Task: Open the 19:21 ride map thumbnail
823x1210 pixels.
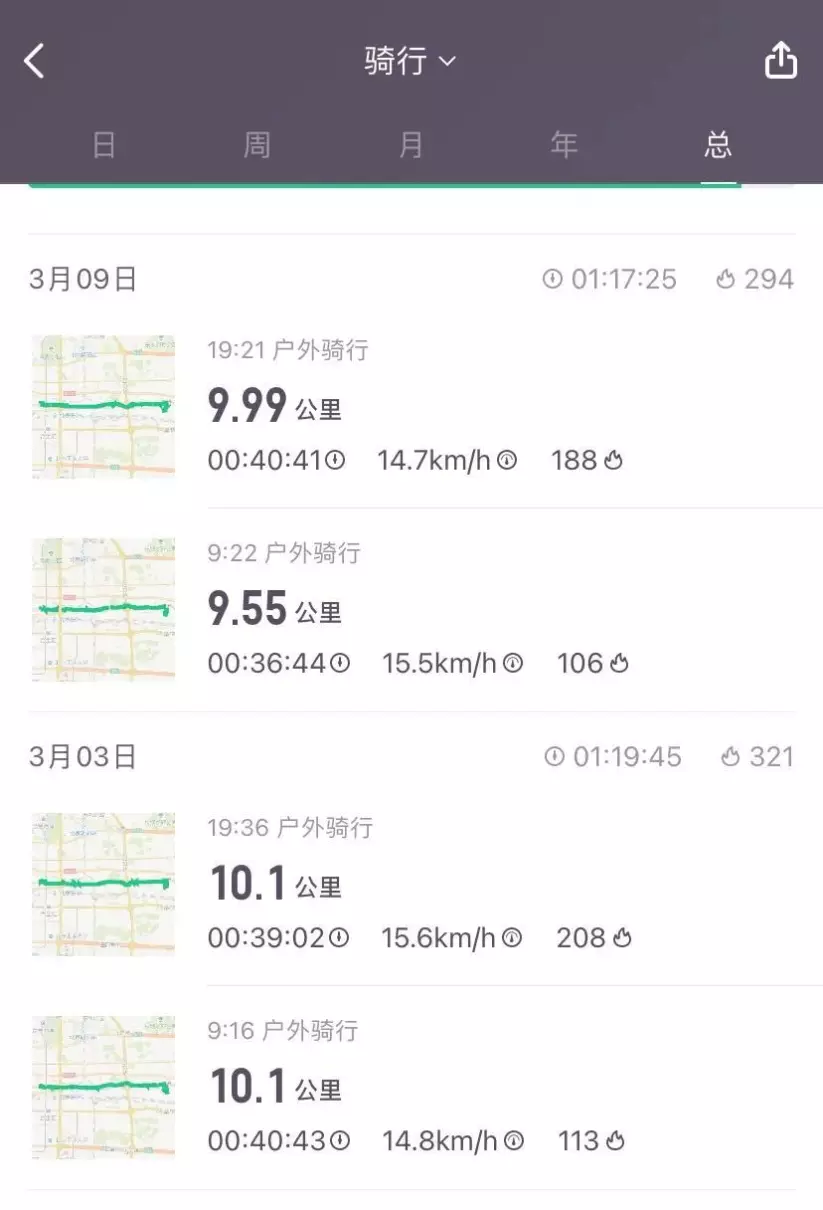Action: click(x=103, y=407)
